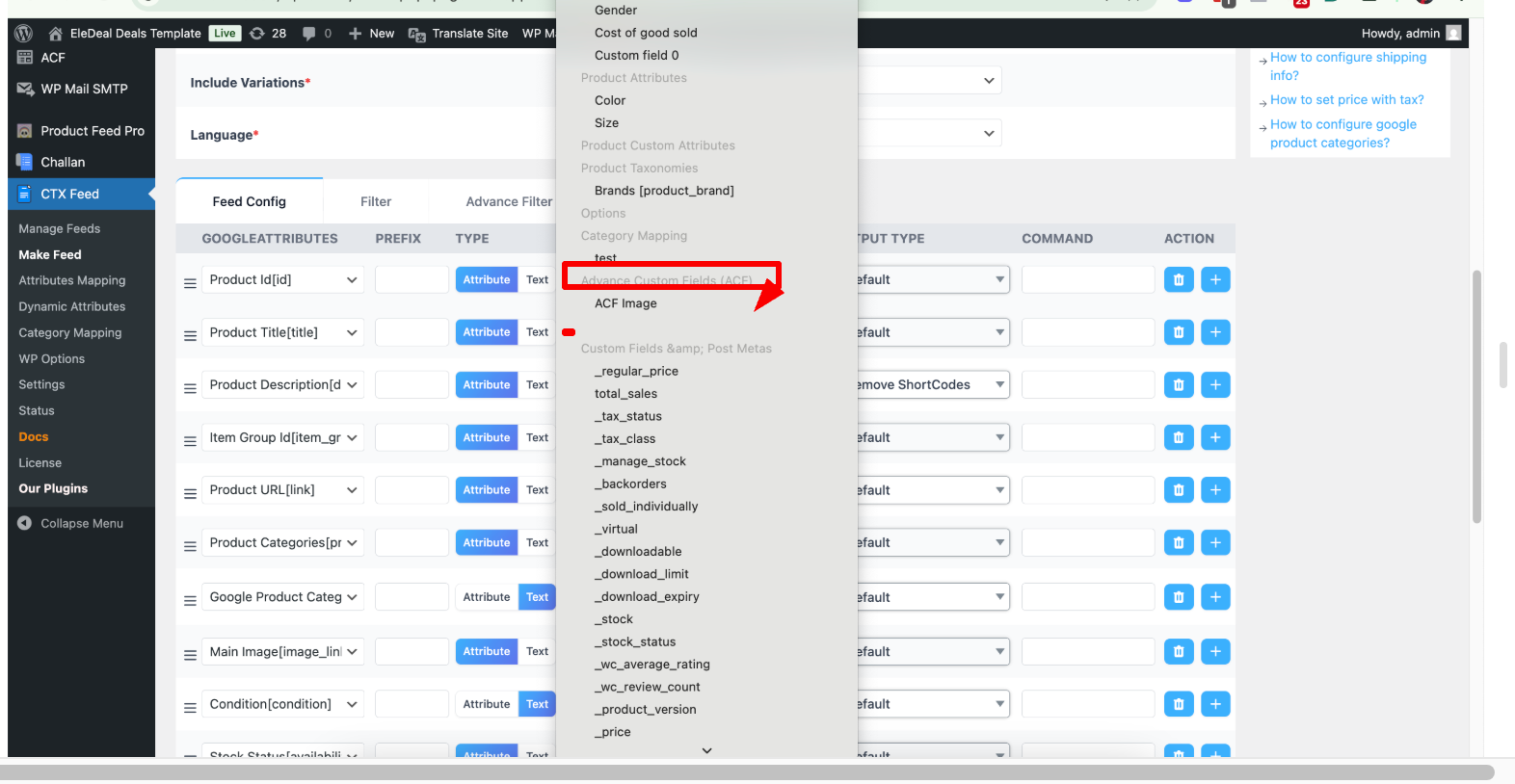
Task: Delete the Product Title row
Action: 1179,332
